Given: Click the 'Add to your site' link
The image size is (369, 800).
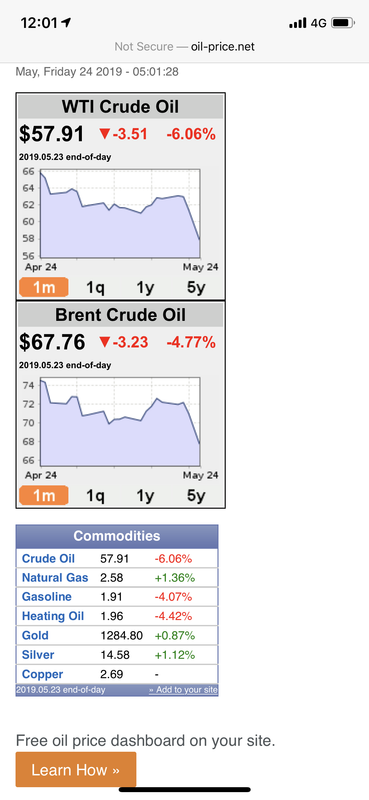Looking at the screenshot, I should [183, 690].
